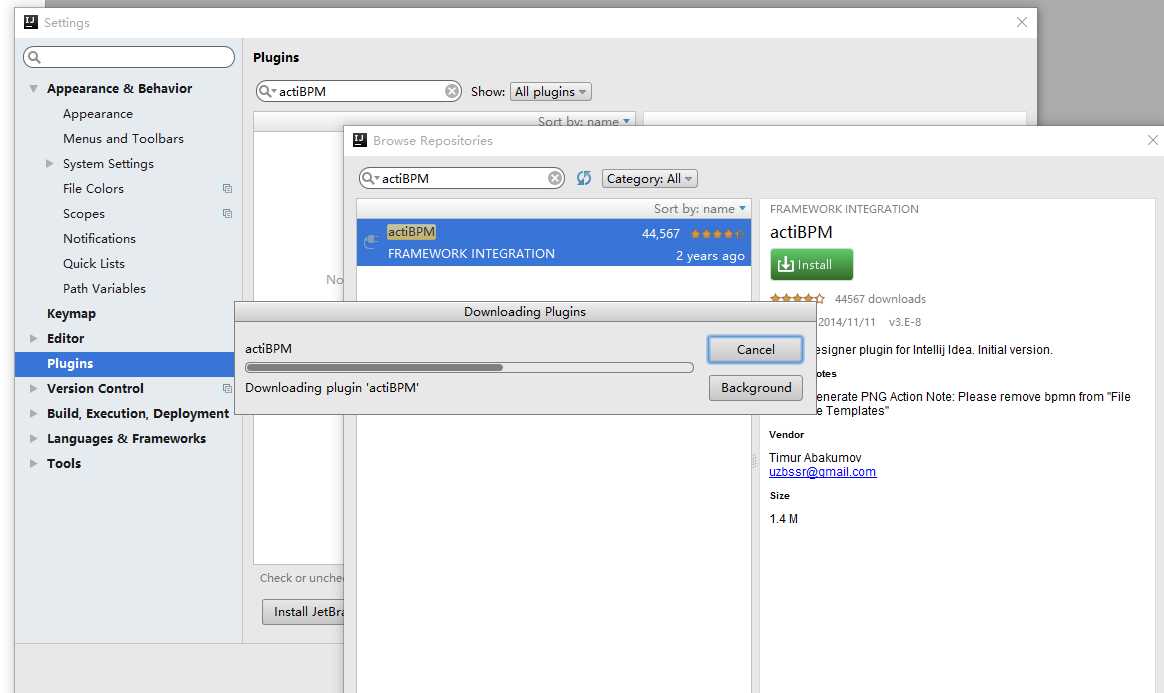Clear the actiBPM search in Browse Repositories
Screen dimensions: 1164x693
555,178
